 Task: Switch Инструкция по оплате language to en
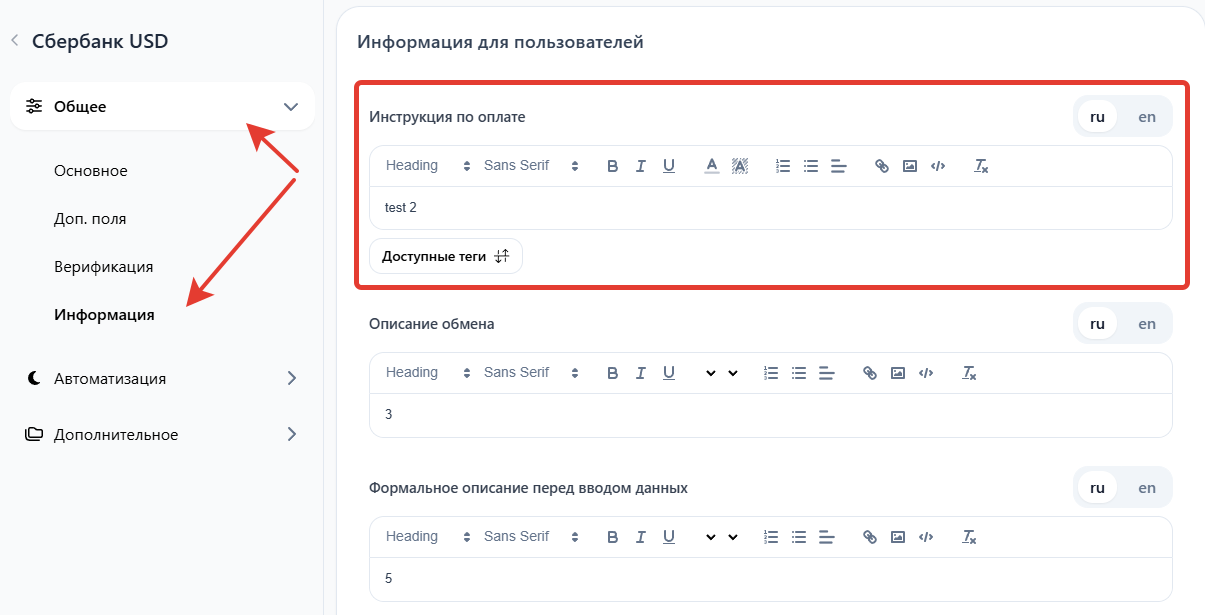1146,117
